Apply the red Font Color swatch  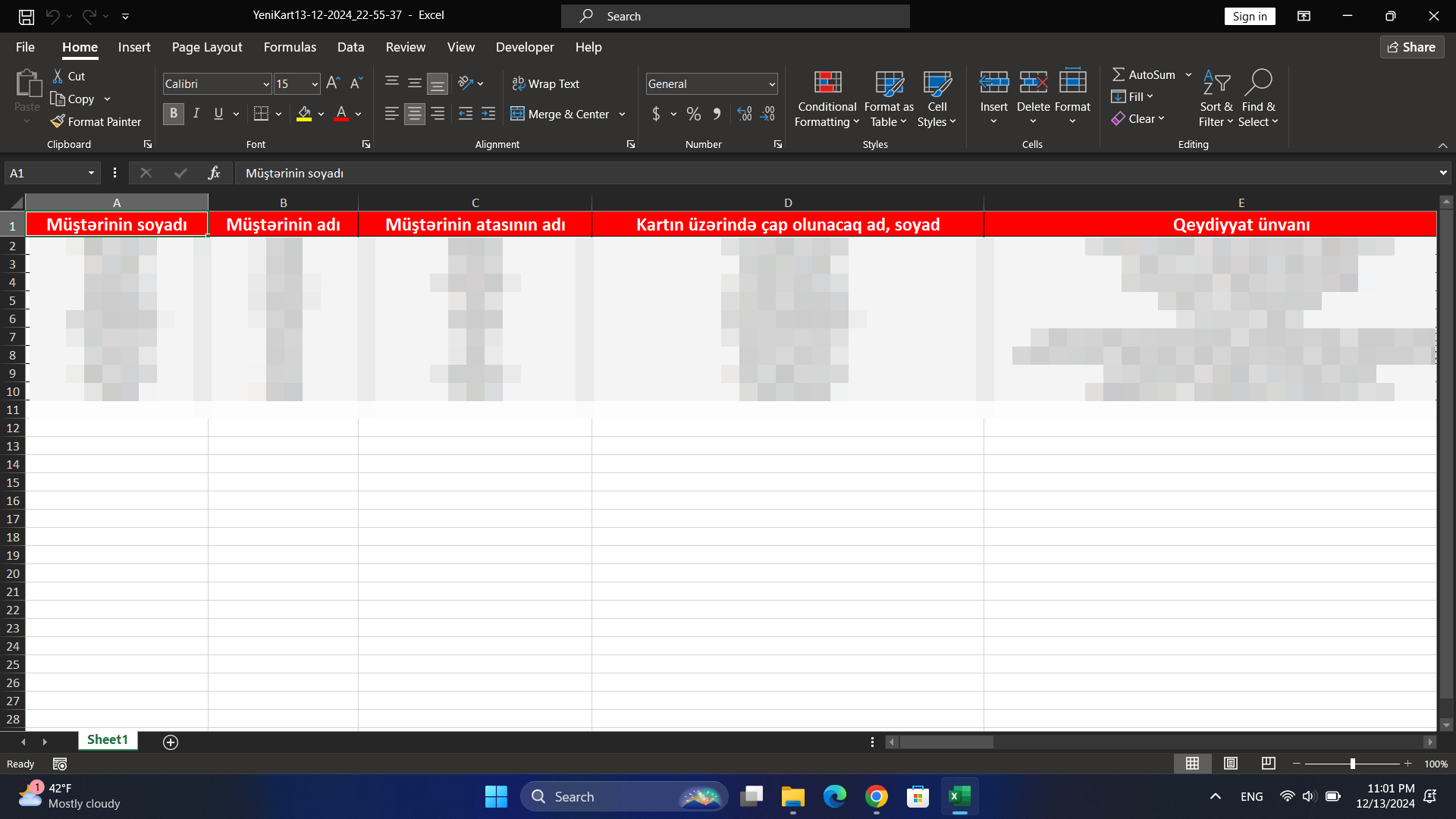341,114
